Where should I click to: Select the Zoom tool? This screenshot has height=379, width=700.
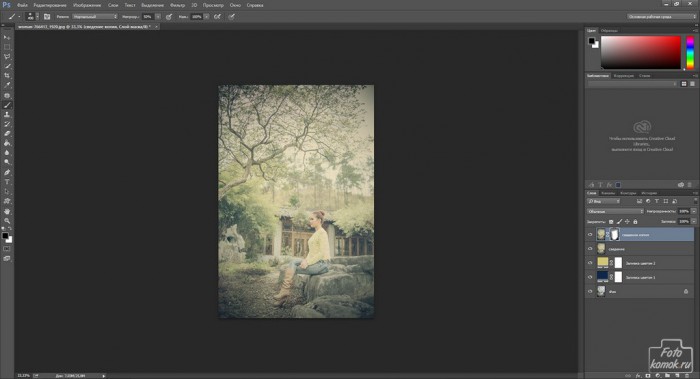(7, 221)
